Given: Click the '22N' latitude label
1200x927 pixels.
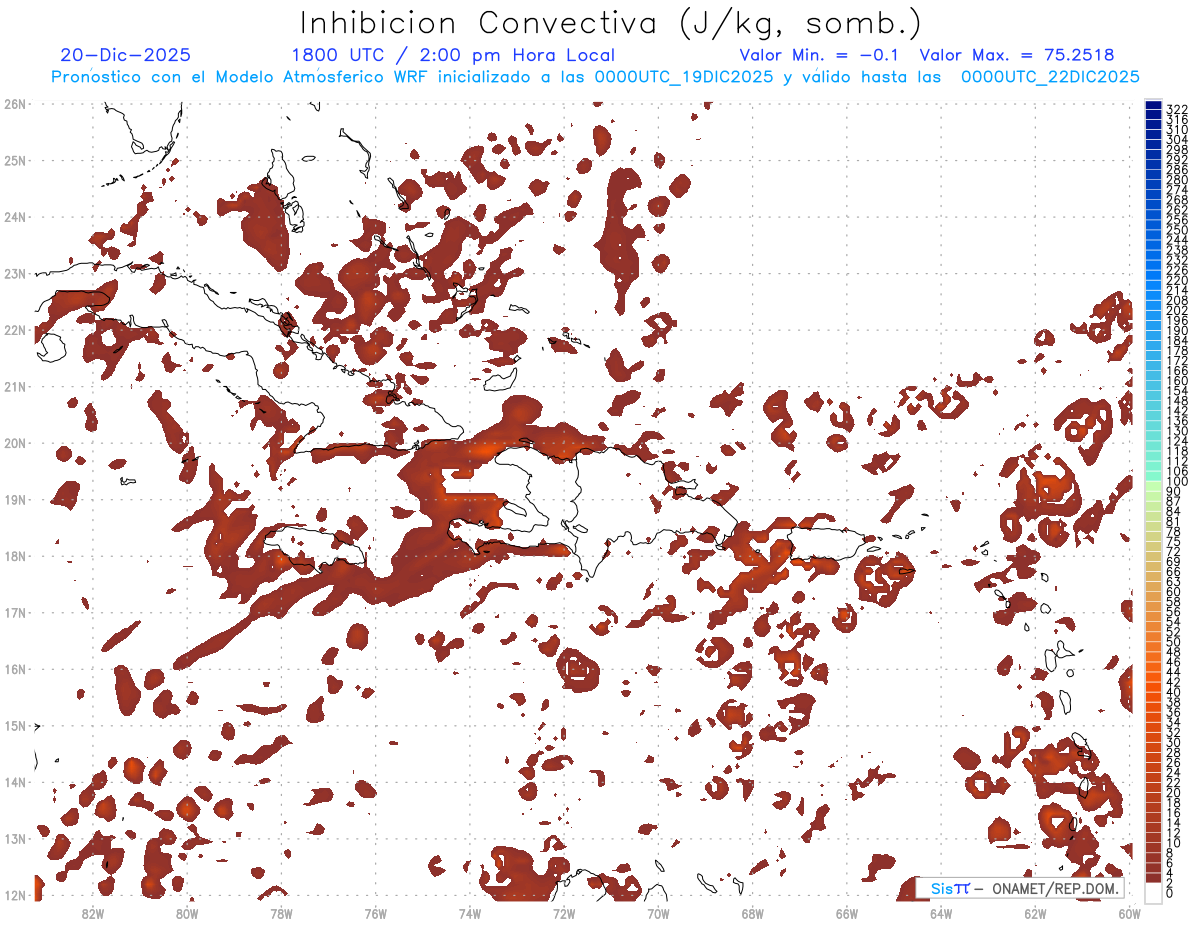Looking at the screenshot, I should click(15, 330).
